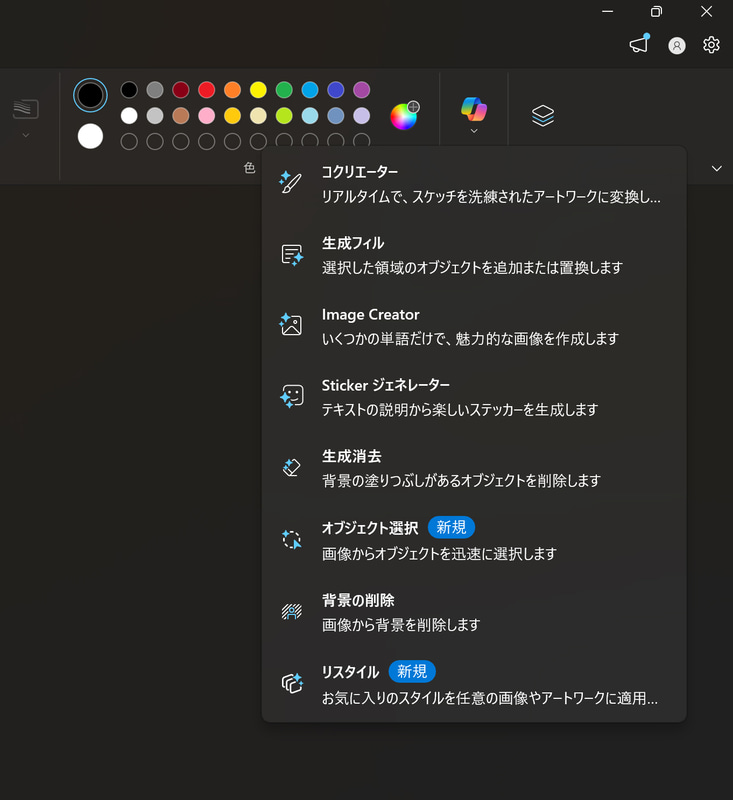Viewport: 733px width, 800px height.
Task: Pick the indigo palette swatch
Action: [x=336, y=90]
